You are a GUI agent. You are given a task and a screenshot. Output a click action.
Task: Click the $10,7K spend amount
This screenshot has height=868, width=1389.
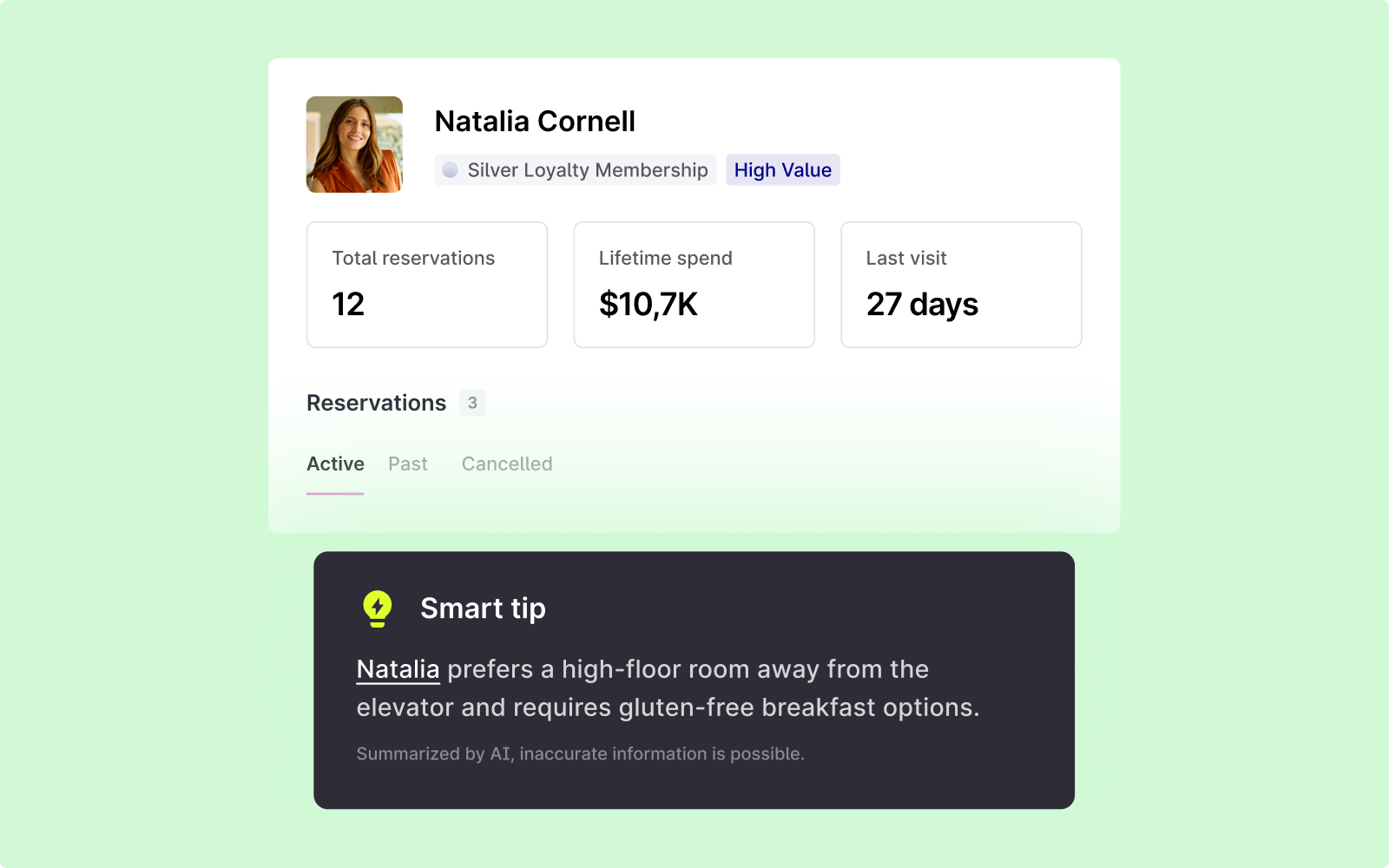(x=648, y=305)
